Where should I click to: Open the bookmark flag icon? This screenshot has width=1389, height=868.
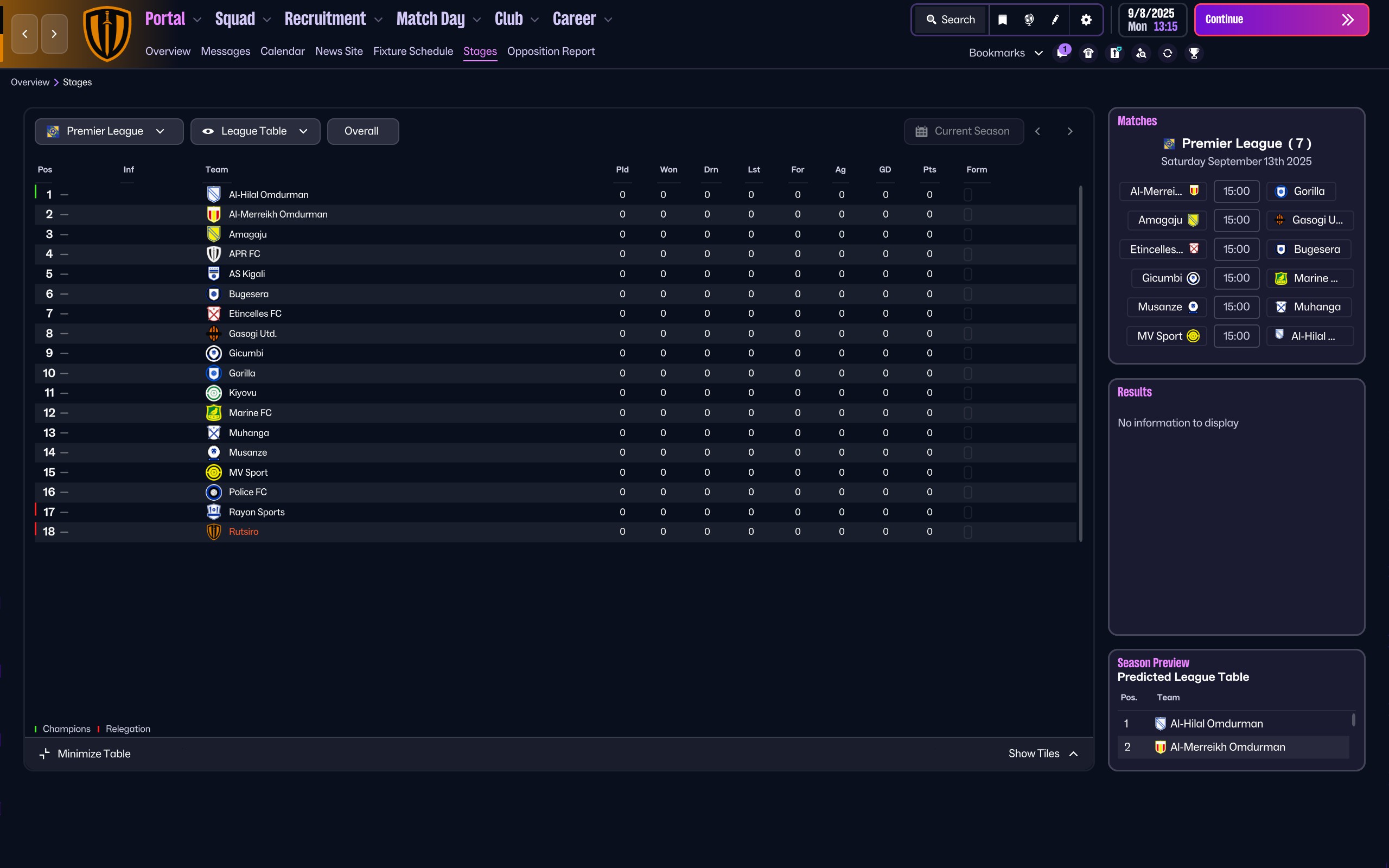point(1003,20)
